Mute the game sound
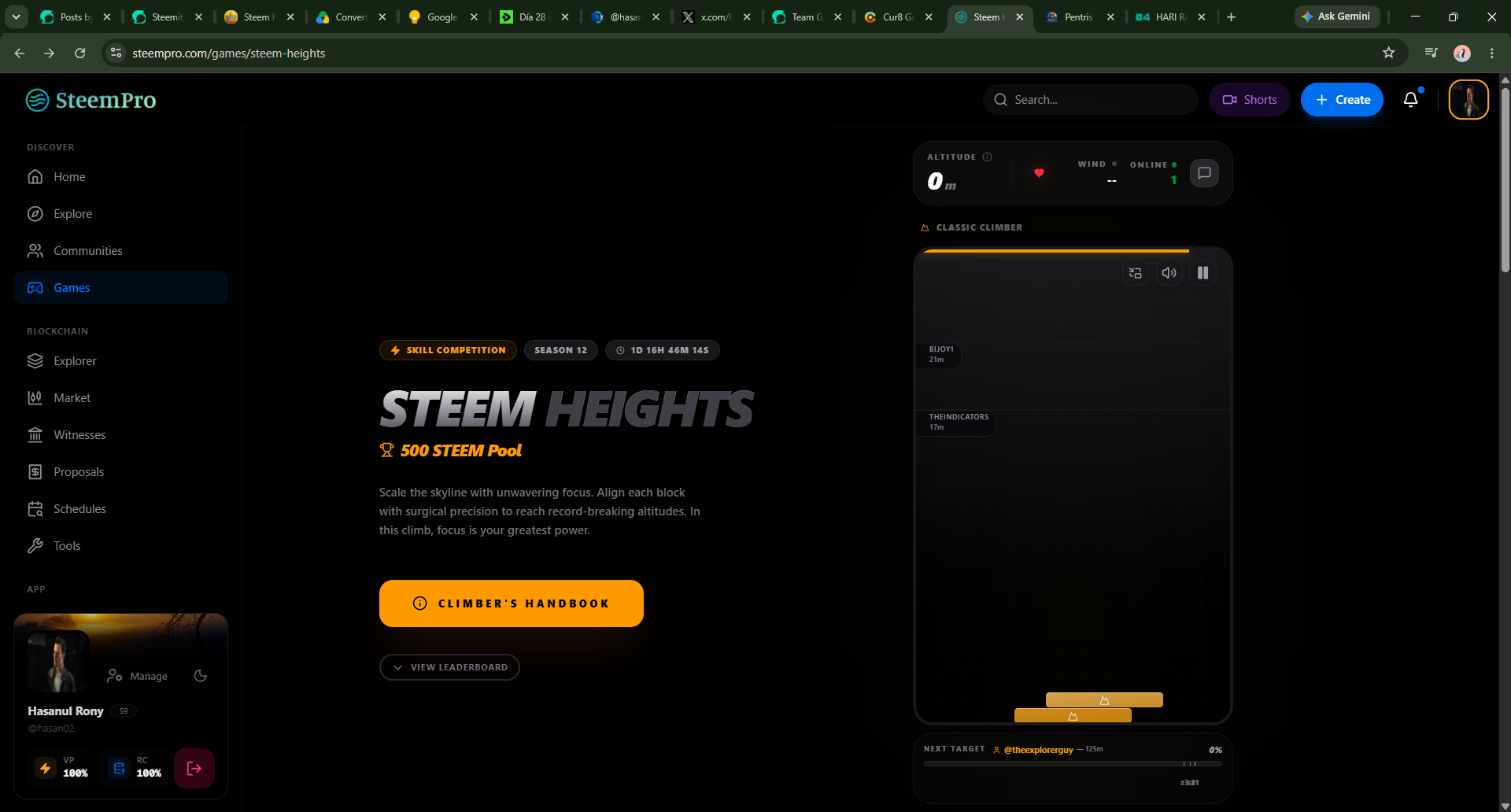 1169,273
